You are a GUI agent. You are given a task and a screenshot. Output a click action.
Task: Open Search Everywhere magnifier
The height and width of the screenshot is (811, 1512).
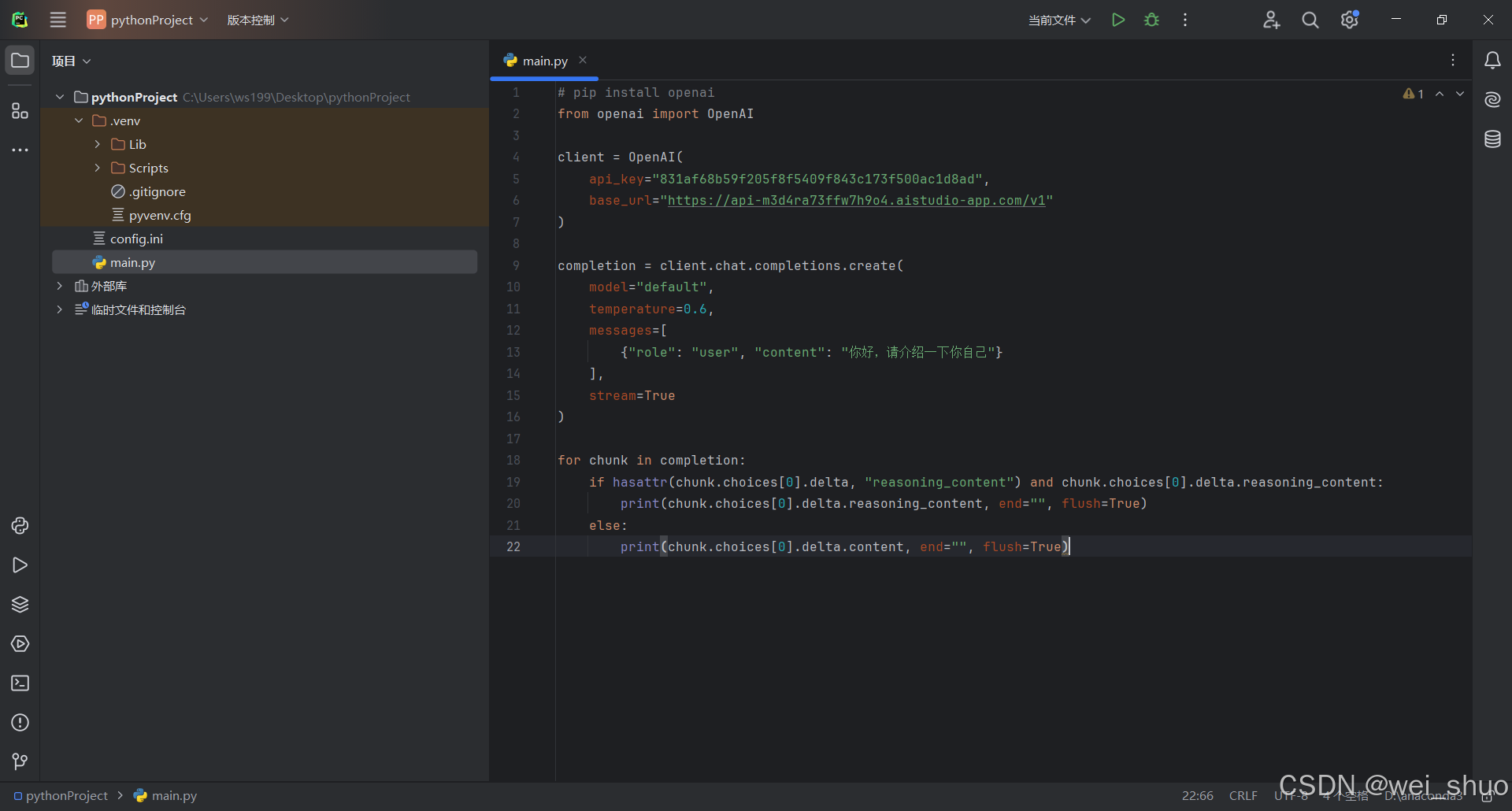[x=1310, y=20]
